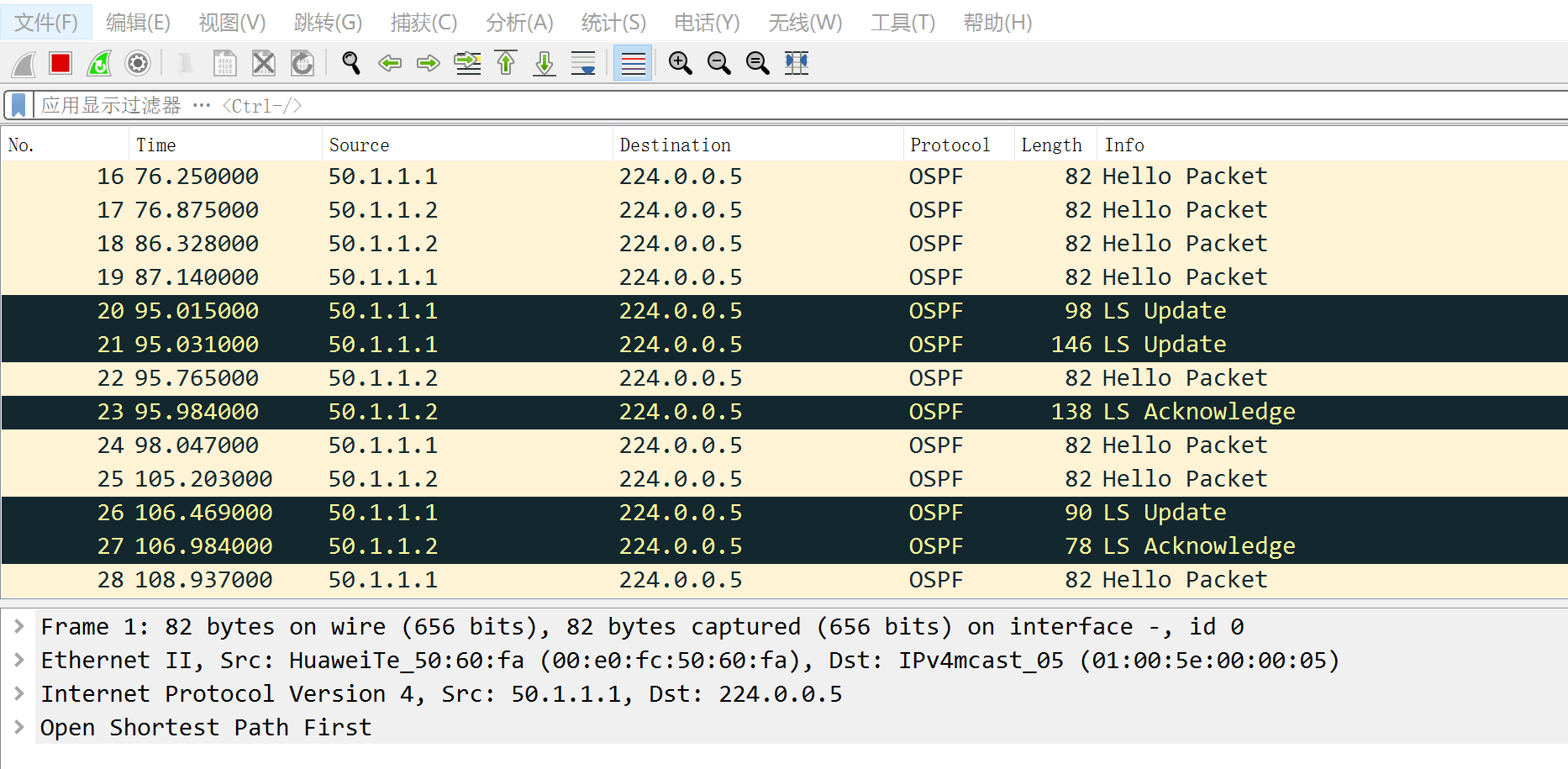
Task: Sort packets by the Protocol column
Action: 950,145
